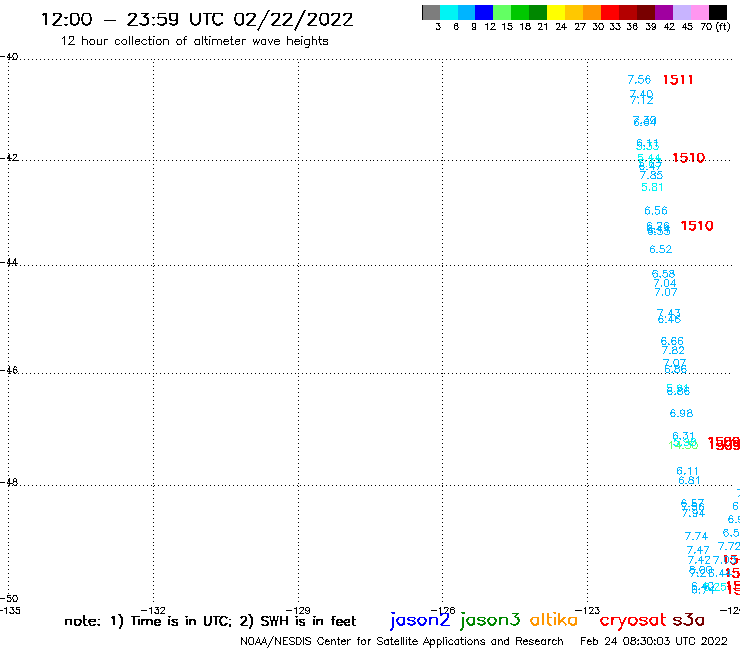The image size is (740, 650).
Task: Click the longitude axis label -132
Action: (x=153, y=610)
